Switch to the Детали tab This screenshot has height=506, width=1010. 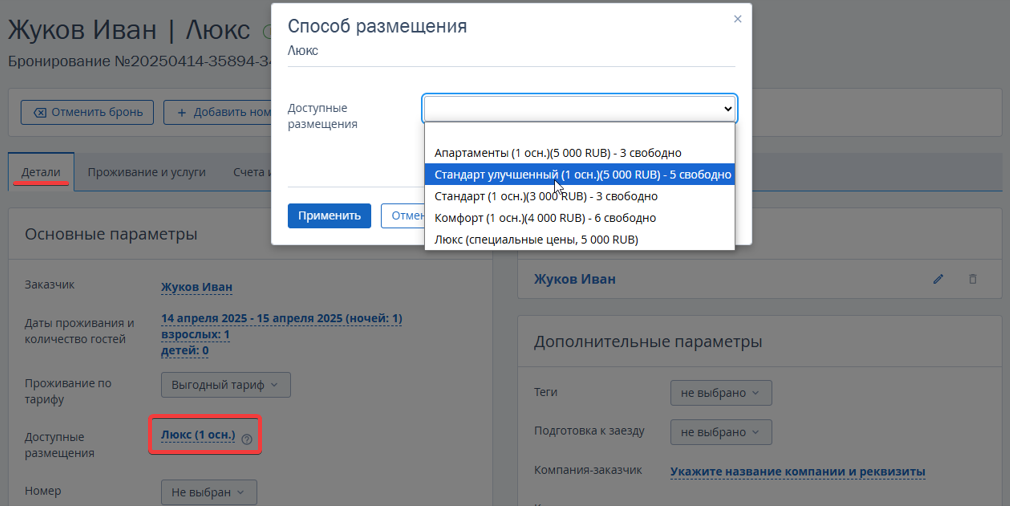41,172
